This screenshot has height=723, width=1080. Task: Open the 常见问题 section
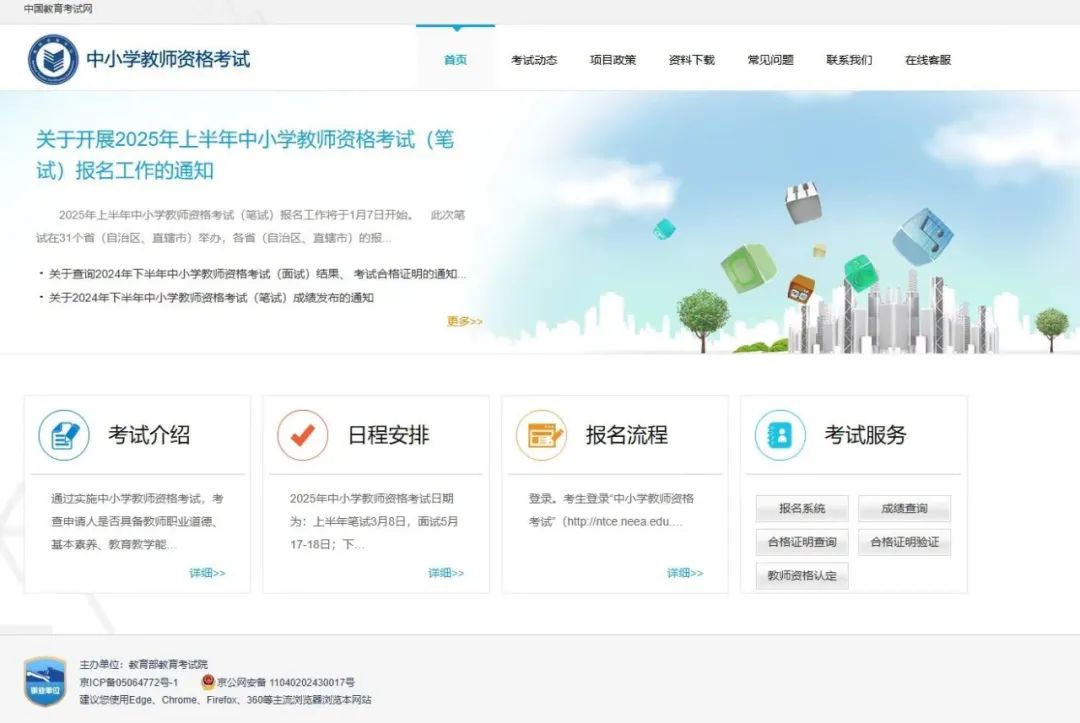tap(769, 59)
